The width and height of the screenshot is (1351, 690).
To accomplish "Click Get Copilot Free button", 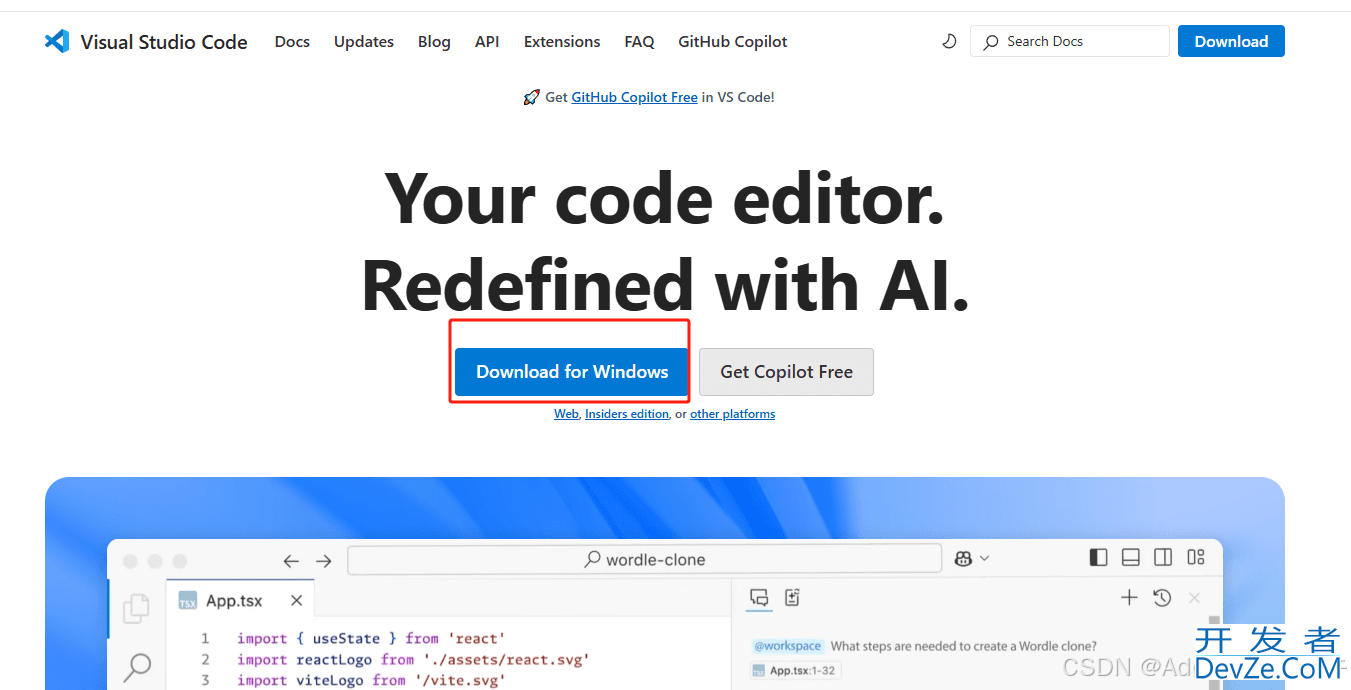I will point(786,372).
